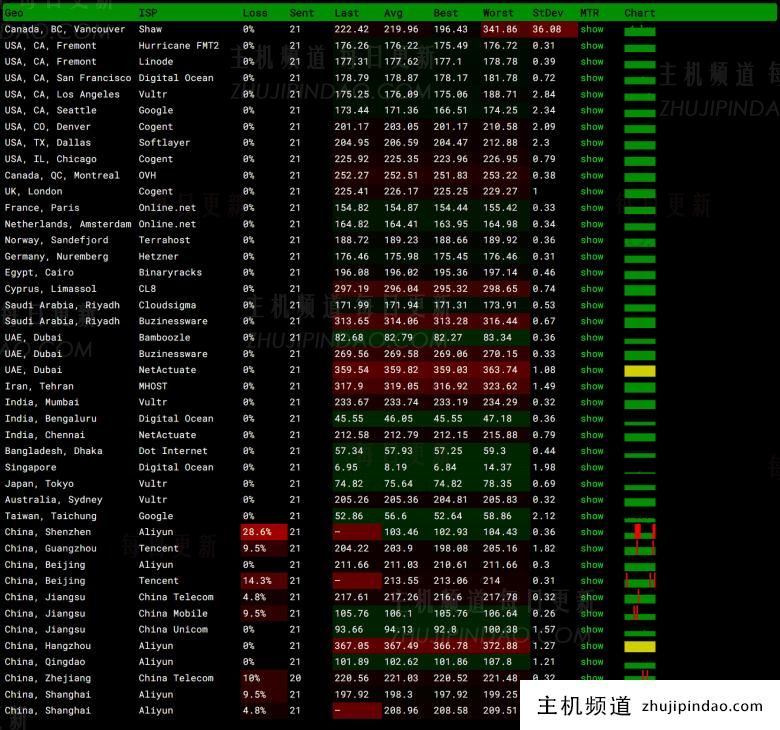
Task: Click show for Cairo Binaryracks row
Action: click(591, 273)
